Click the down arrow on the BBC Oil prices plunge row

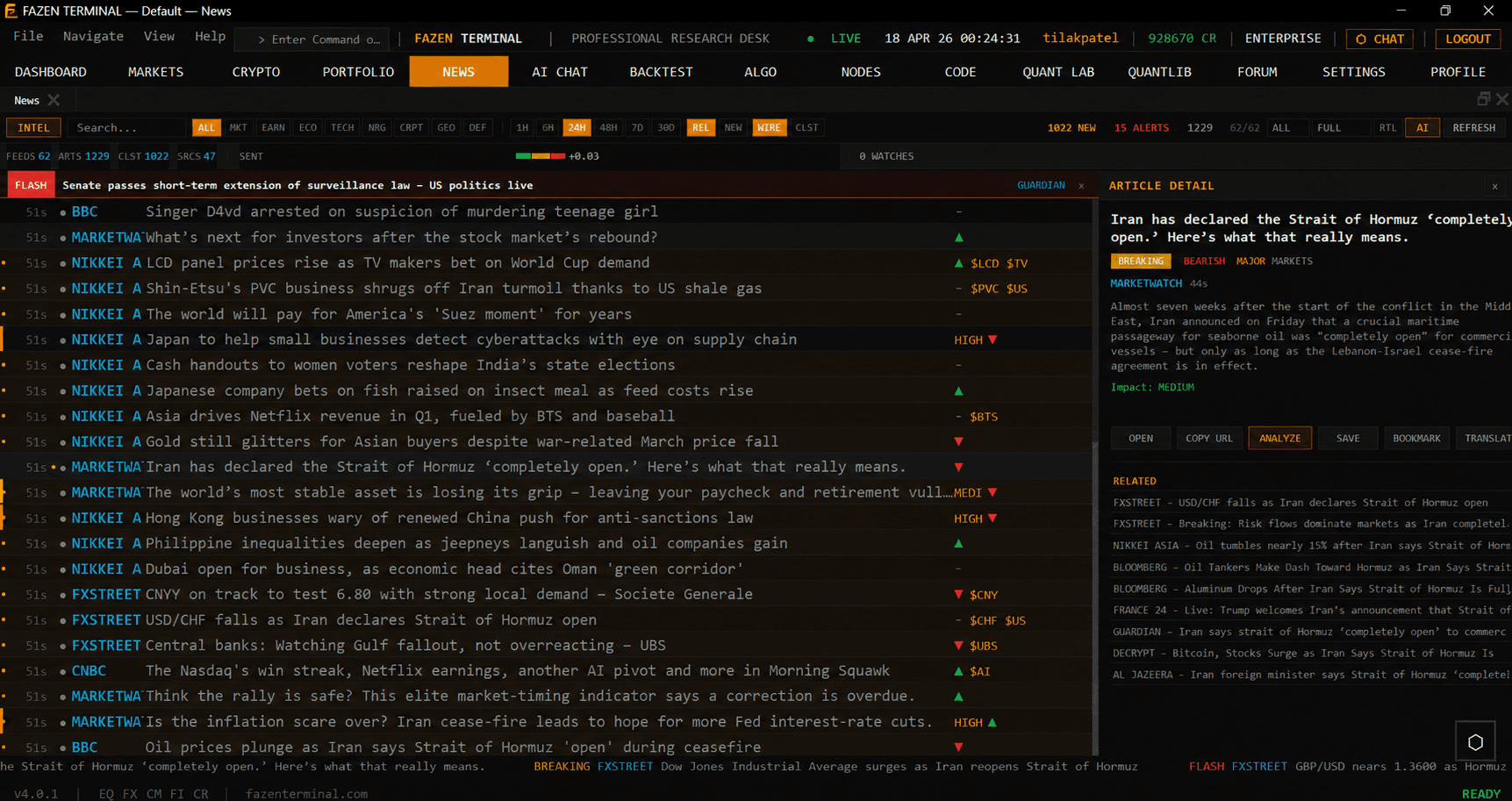point(958,747)
